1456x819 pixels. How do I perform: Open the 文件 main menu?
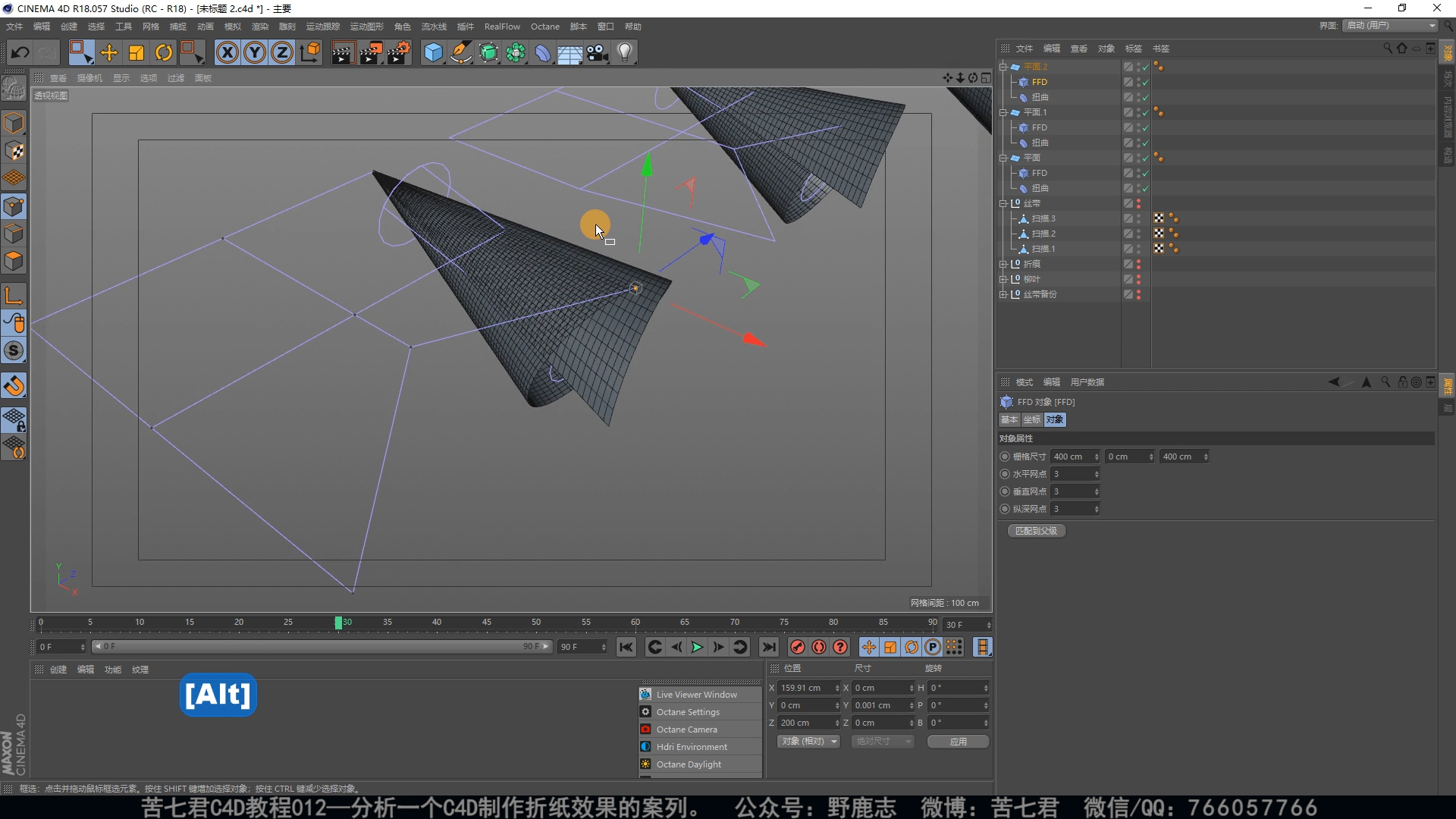(x=14, y=27)
